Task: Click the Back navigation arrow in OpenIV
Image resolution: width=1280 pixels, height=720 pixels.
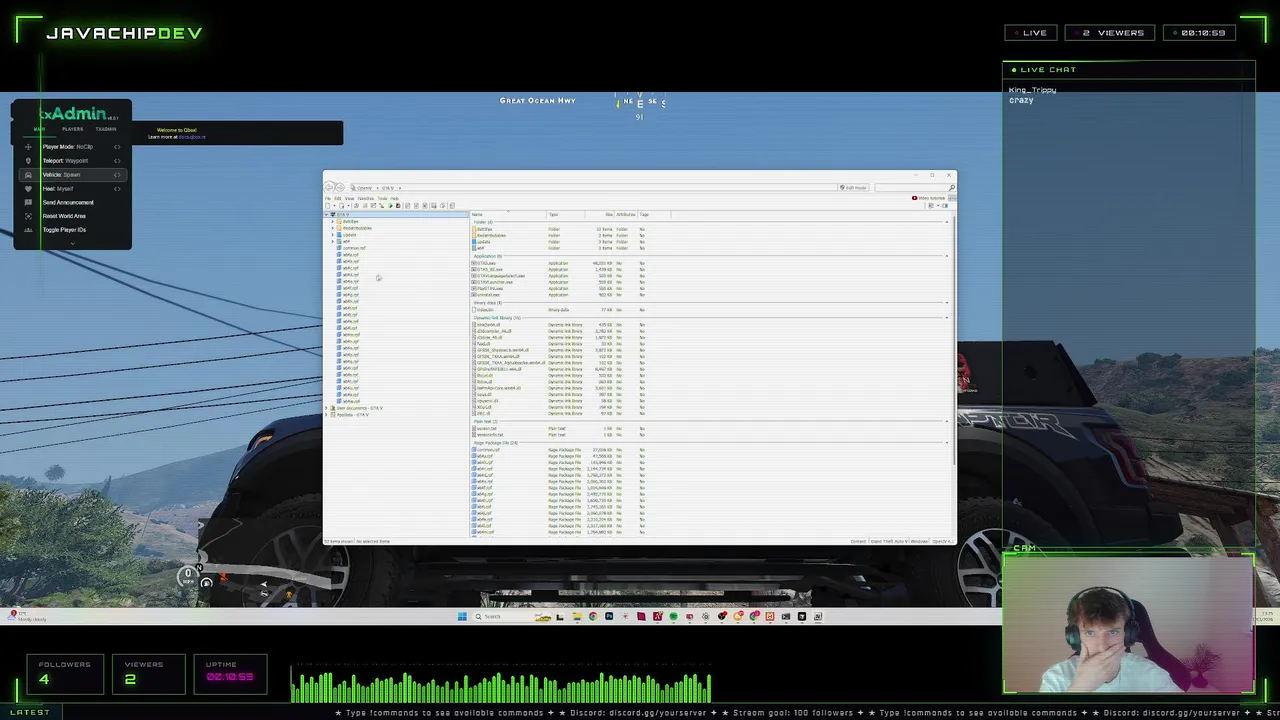Action: pyautogui.click(x=329, y=188)
